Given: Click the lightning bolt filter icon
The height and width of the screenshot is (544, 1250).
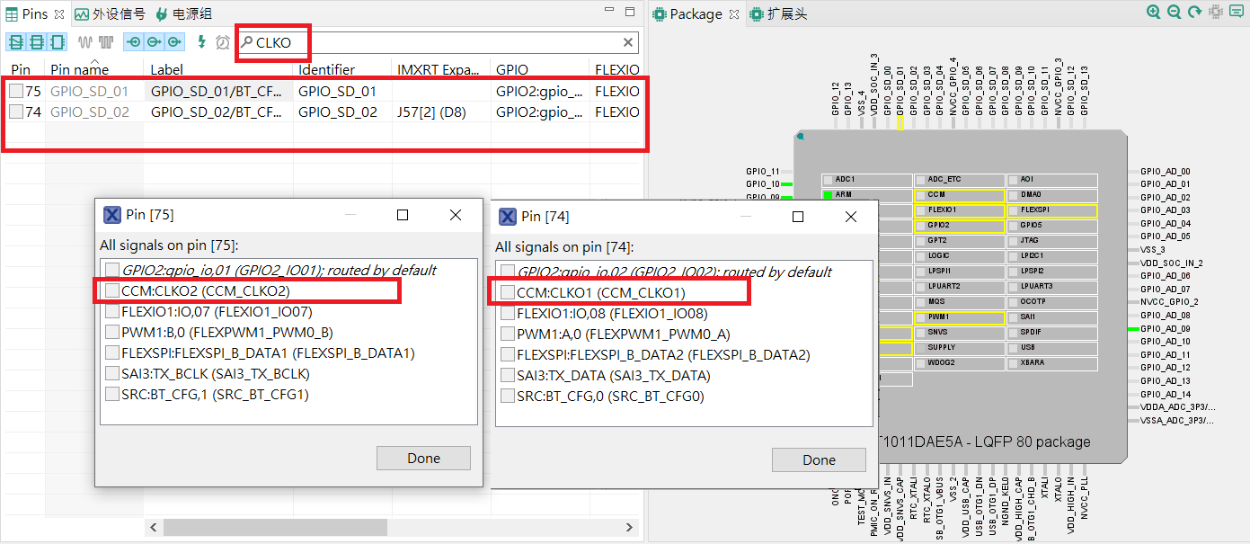Looking at the screenshot, I should pos(201,42).
